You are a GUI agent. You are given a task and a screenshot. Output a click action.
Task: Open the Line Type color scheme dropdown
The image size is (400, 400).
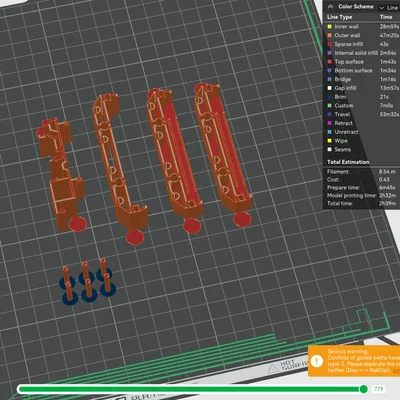(x=389, y=7)
